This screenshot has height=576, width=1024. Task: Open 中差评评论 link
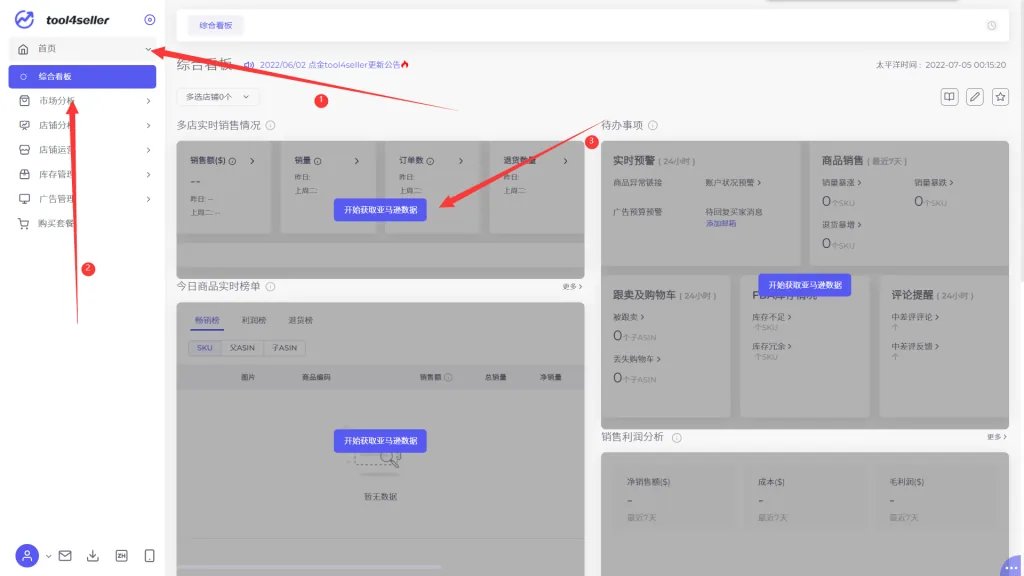[916, 317]
